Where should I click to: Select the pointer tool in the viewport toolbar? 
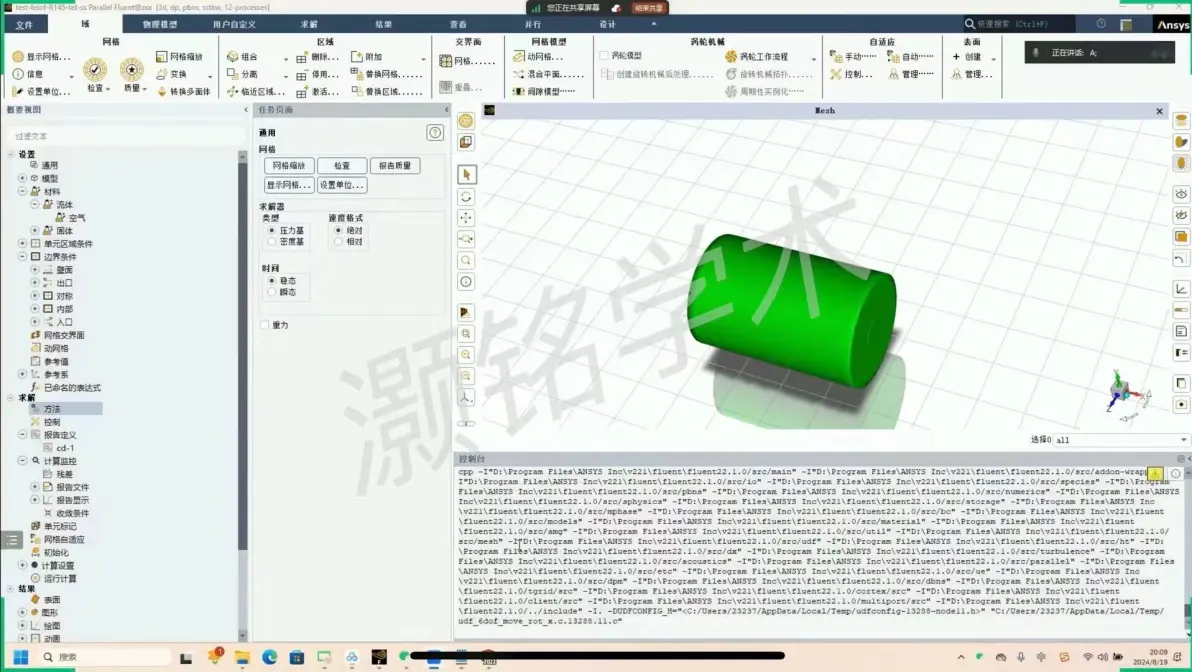(x=466, y=175)
